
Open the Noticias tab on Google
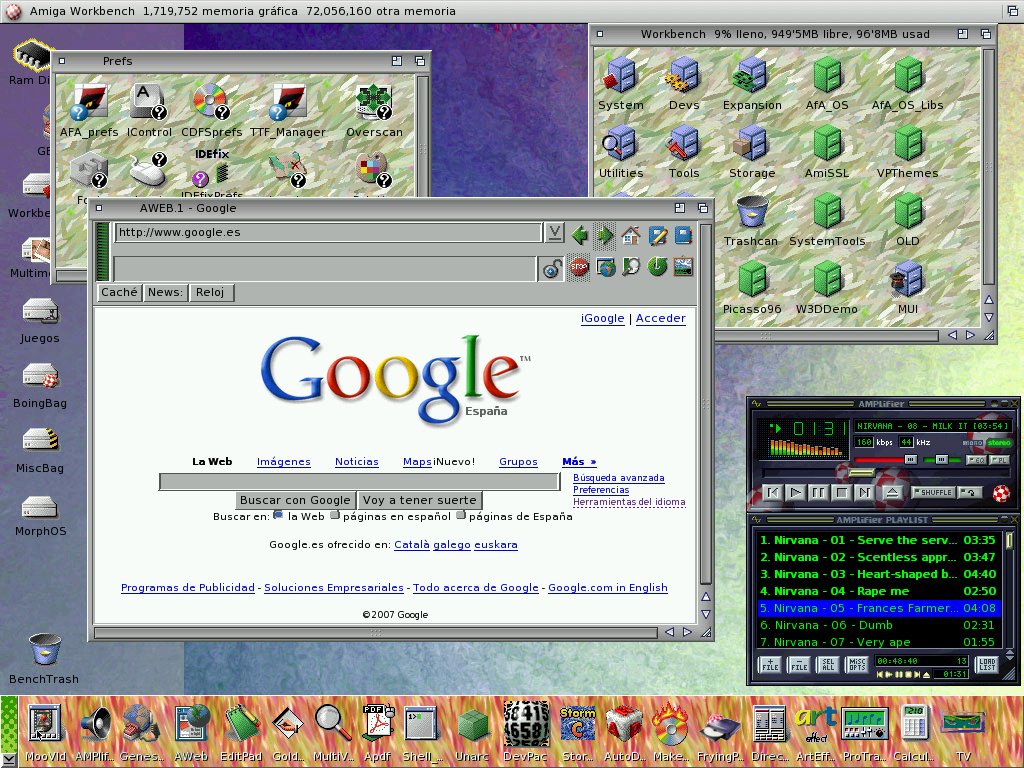coord(357,462)
